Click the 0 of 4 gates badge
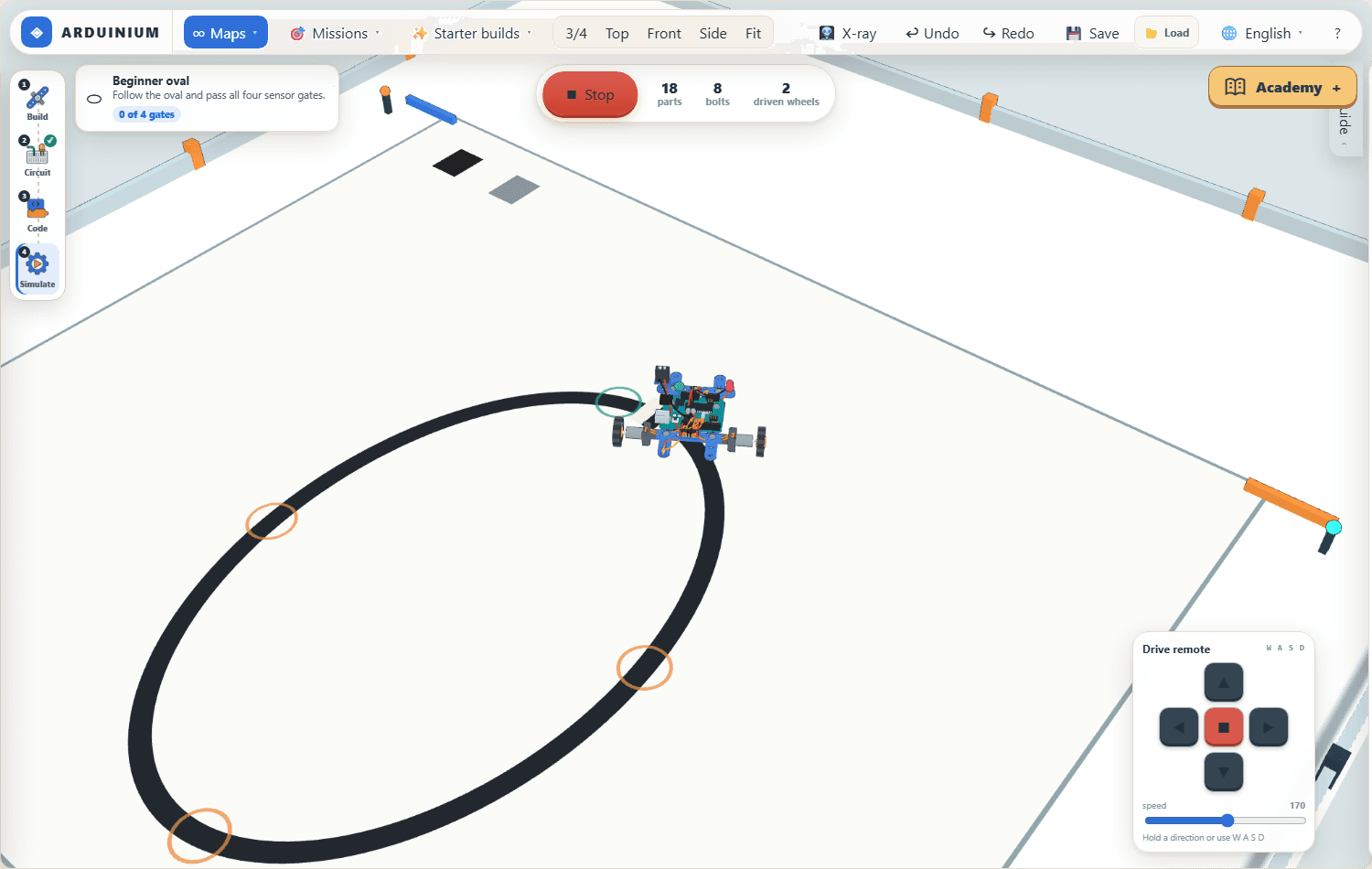This screenshot has height=869, width=1372. 146,114
